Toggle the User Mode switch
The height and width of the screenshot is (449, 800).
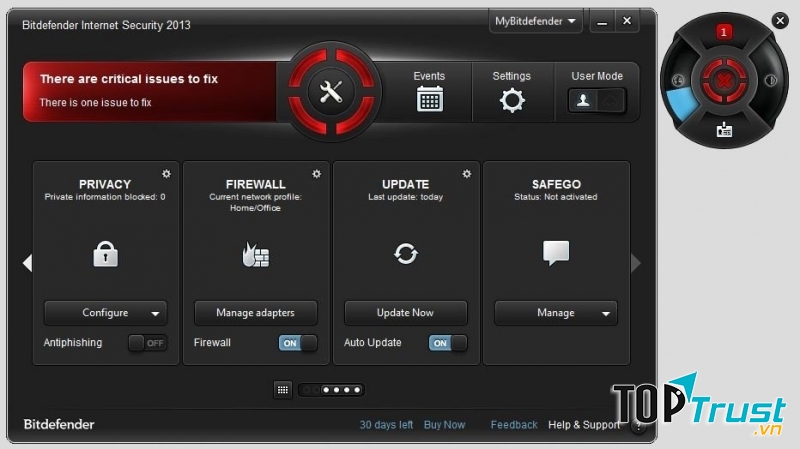[x=597, y=100]
